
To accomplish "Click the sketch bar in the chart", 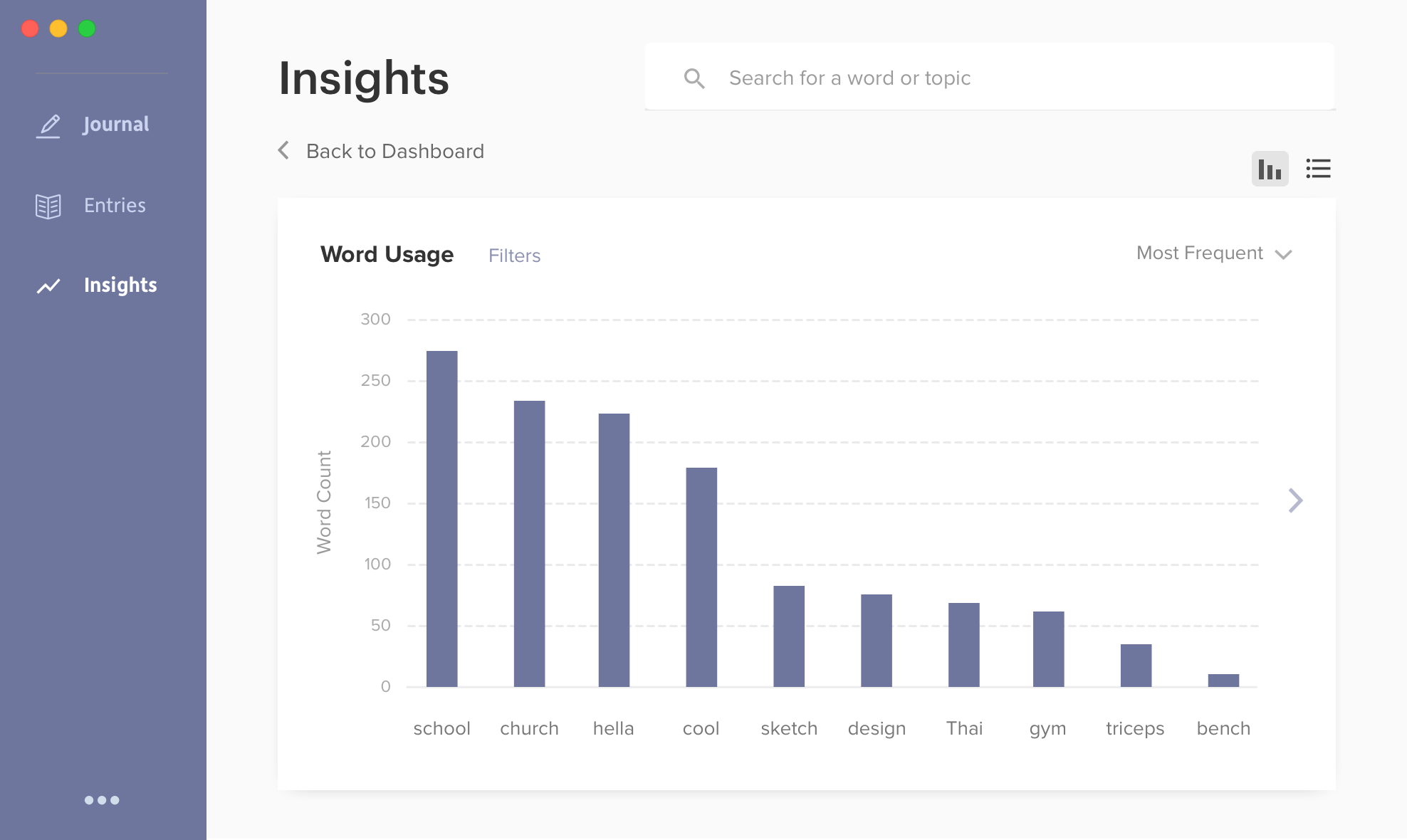I will [789, 636].
